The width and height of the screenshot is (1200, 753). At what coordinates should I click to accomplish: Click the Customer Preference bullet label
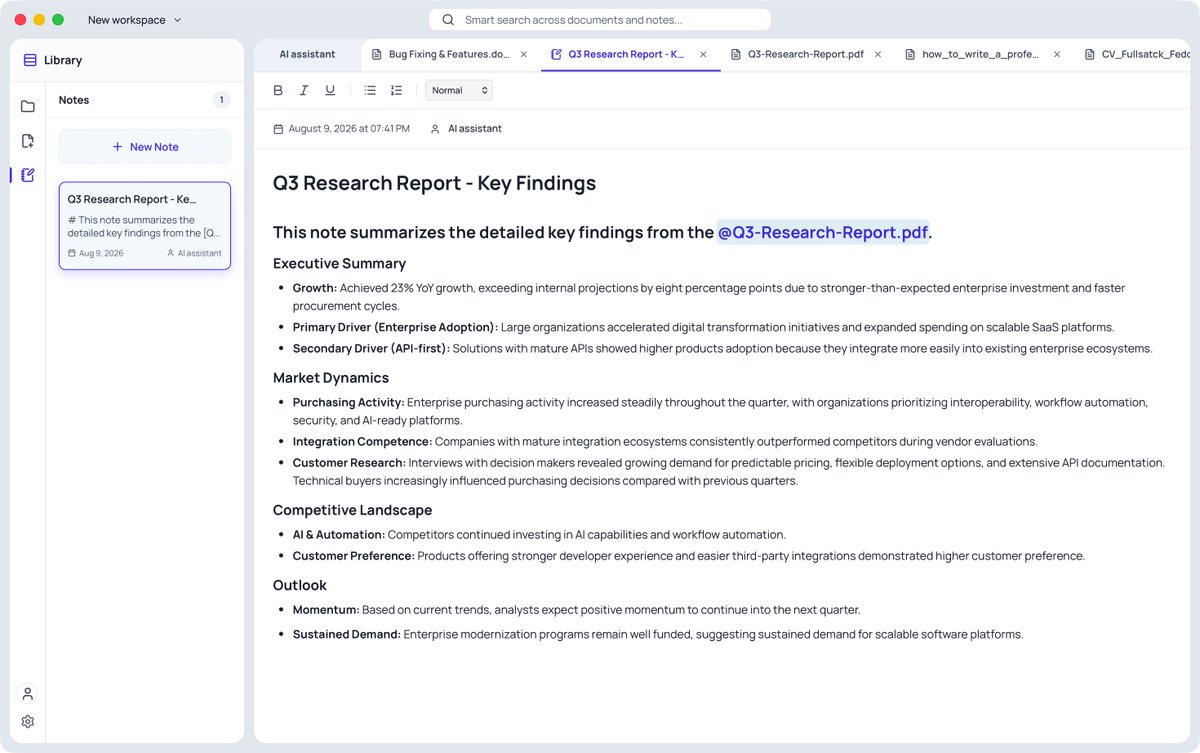[353, 556]
